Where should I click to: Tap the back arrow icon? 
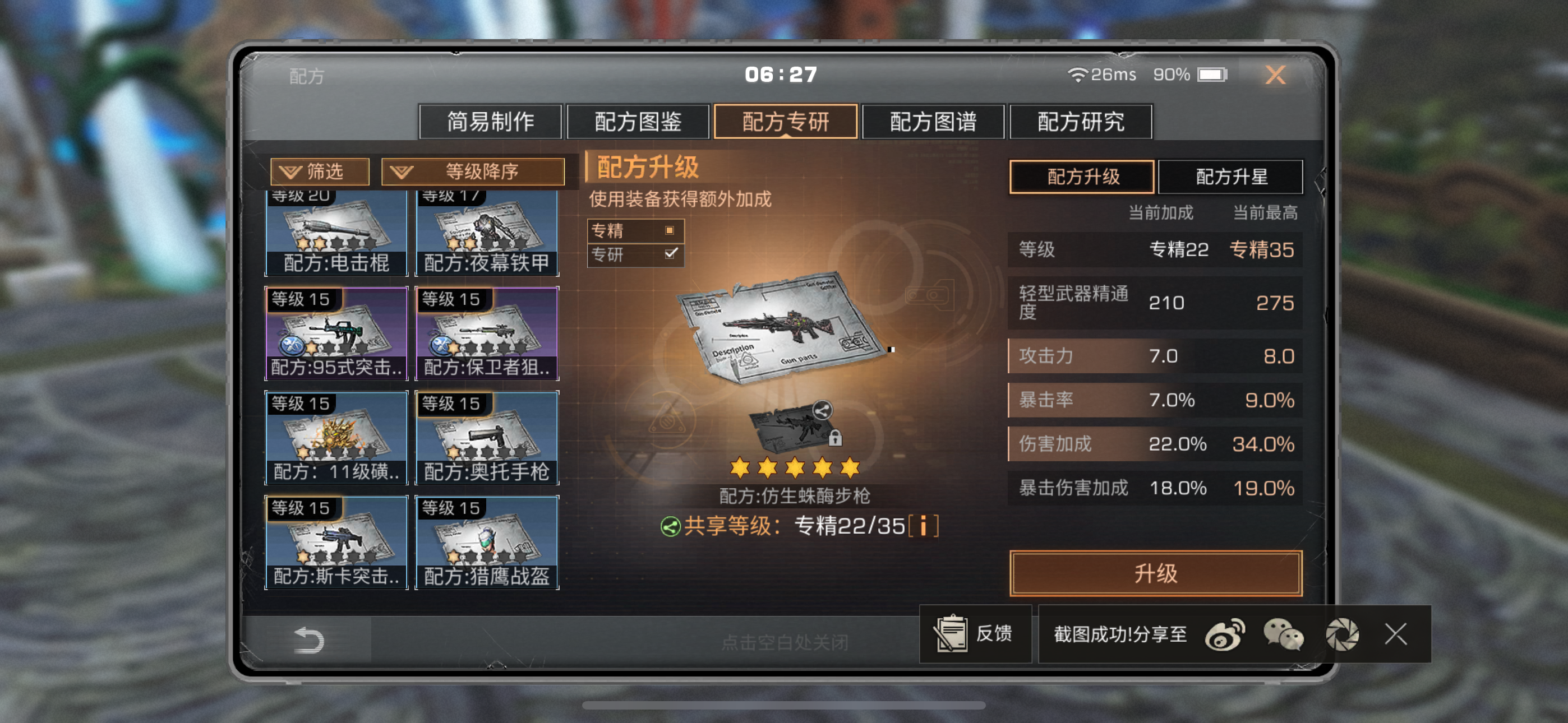point(308,640)
